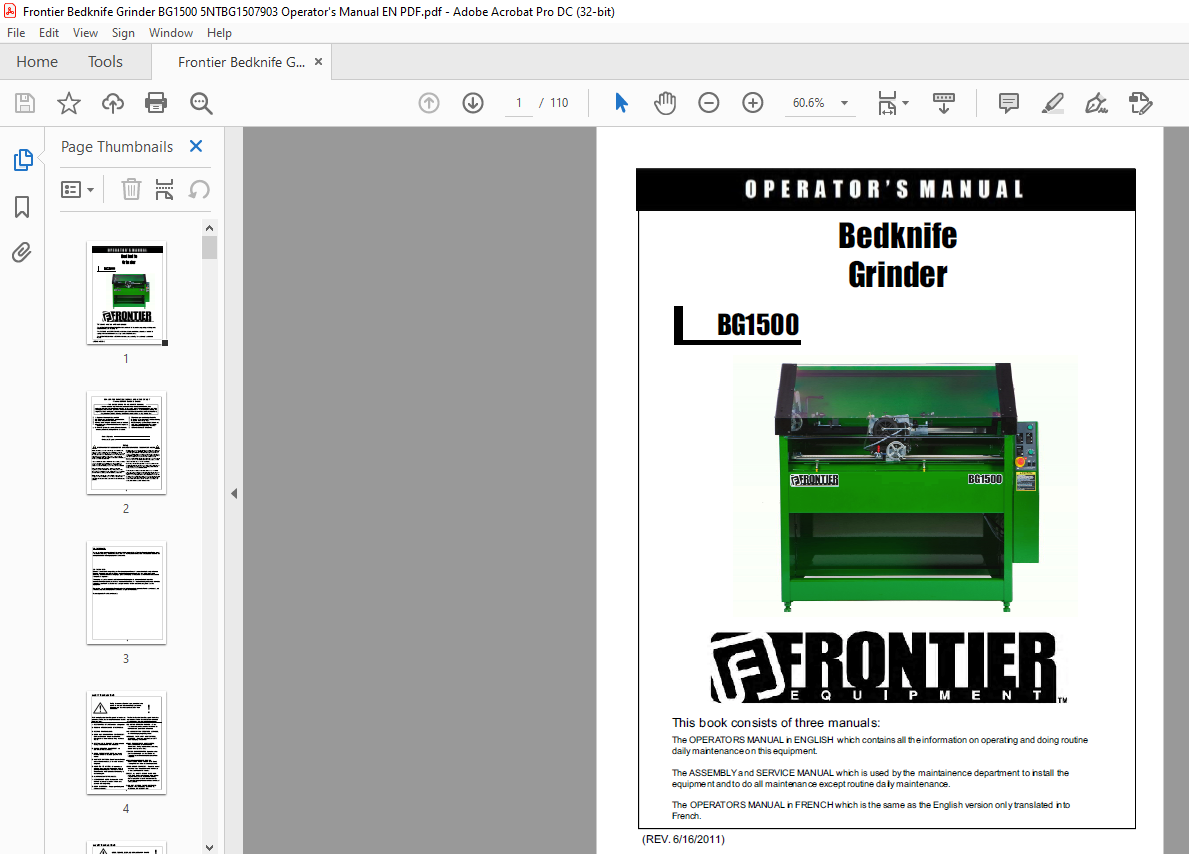Activate the selection arrow tool
1189x854 pixels.
(621, 102)
